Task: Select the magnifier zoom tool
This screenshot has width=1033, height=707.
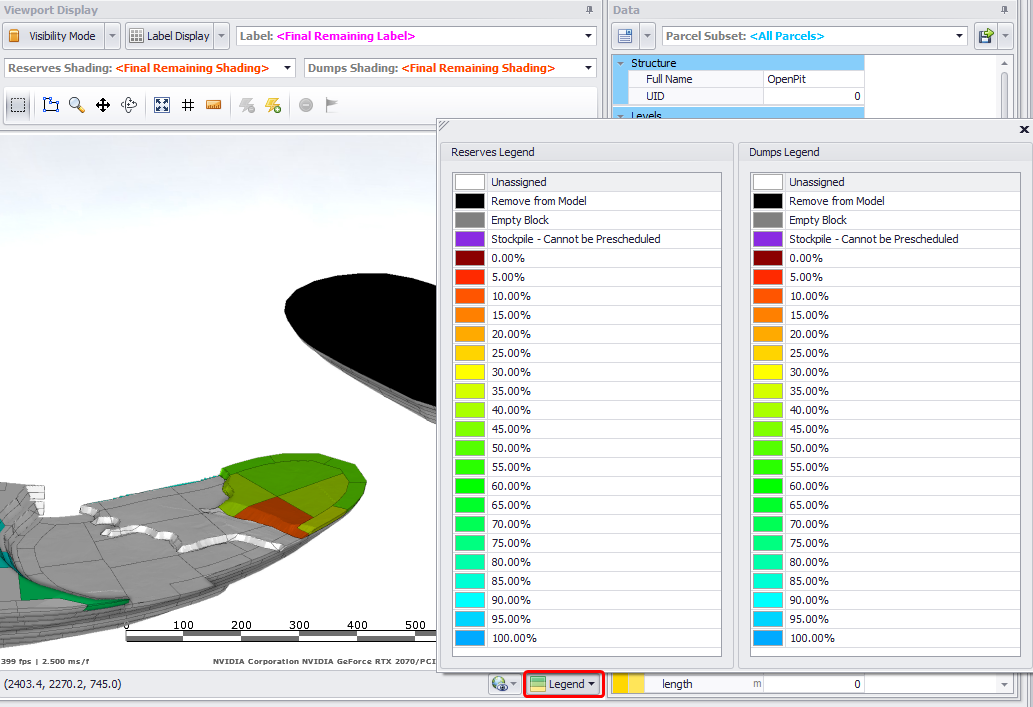Action: [77, 105]
